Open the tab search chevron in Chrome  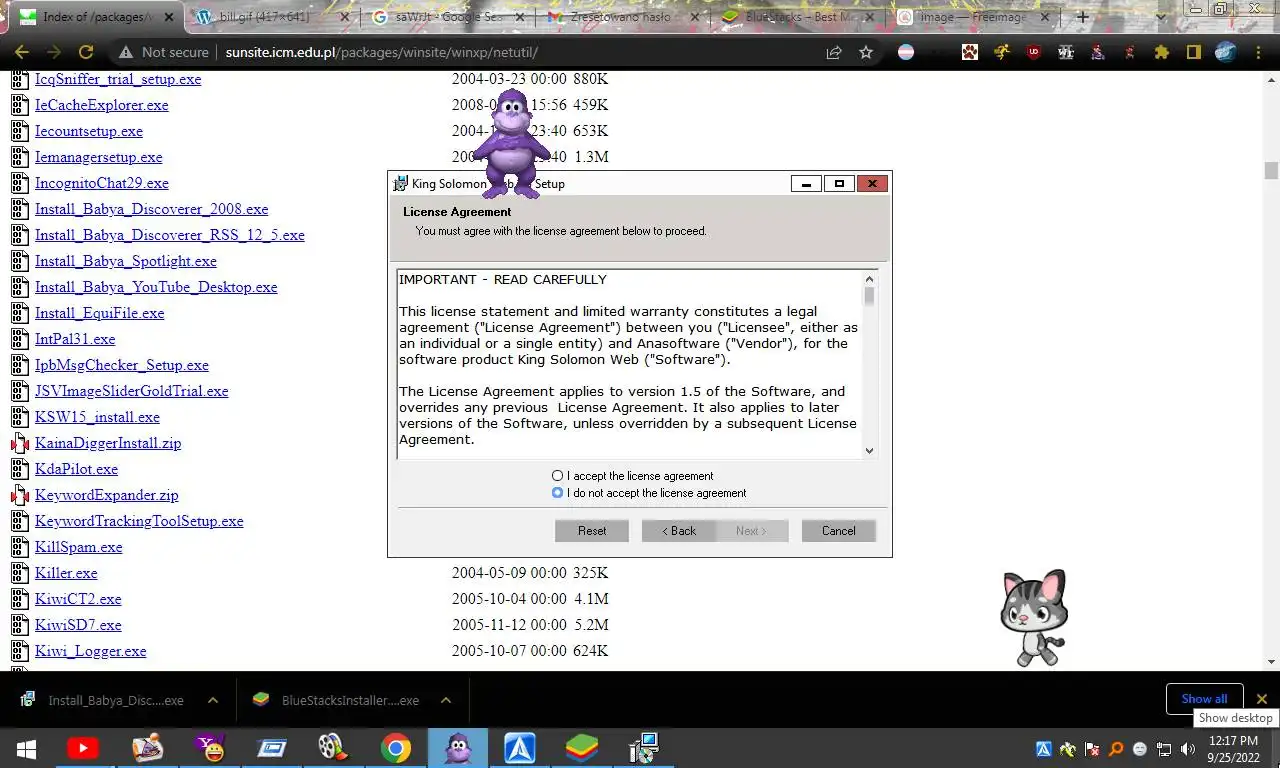(1160, 17)
